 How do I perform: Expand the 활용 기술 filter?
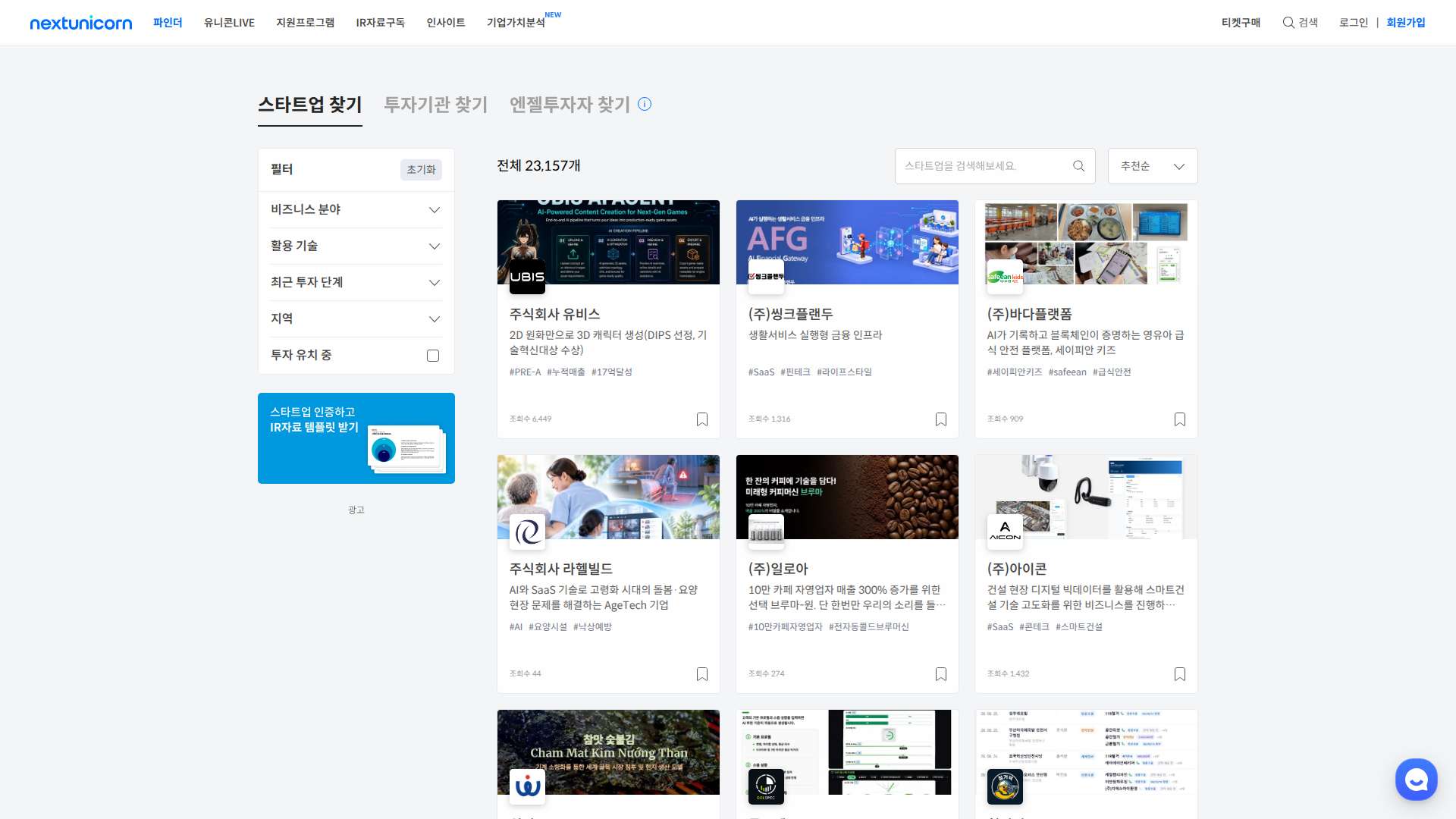356,246
